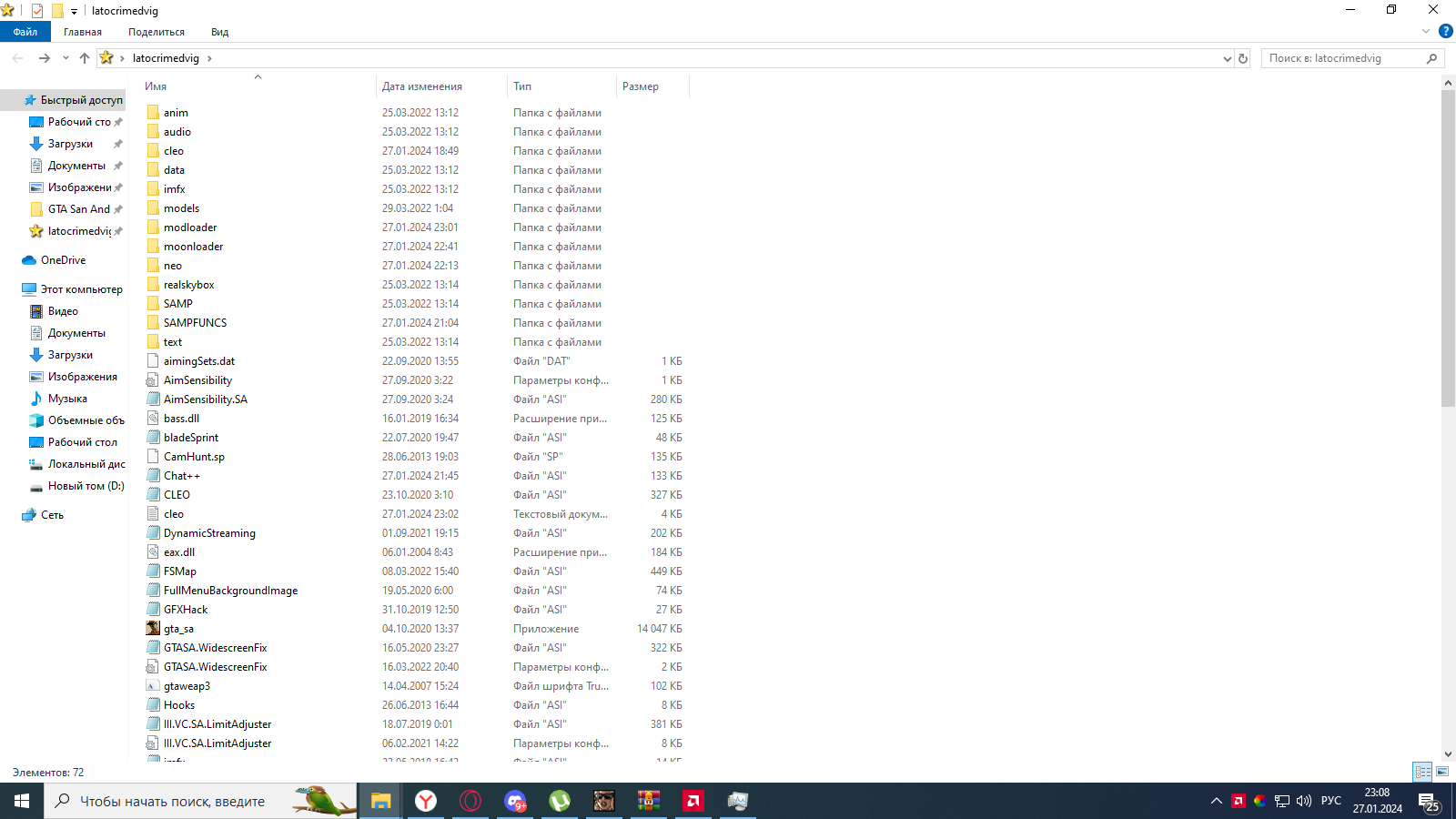The width and height of the screenshot is (1456, 819).
Task: Click the volume icon in system tray
Action: point(1304,801)
